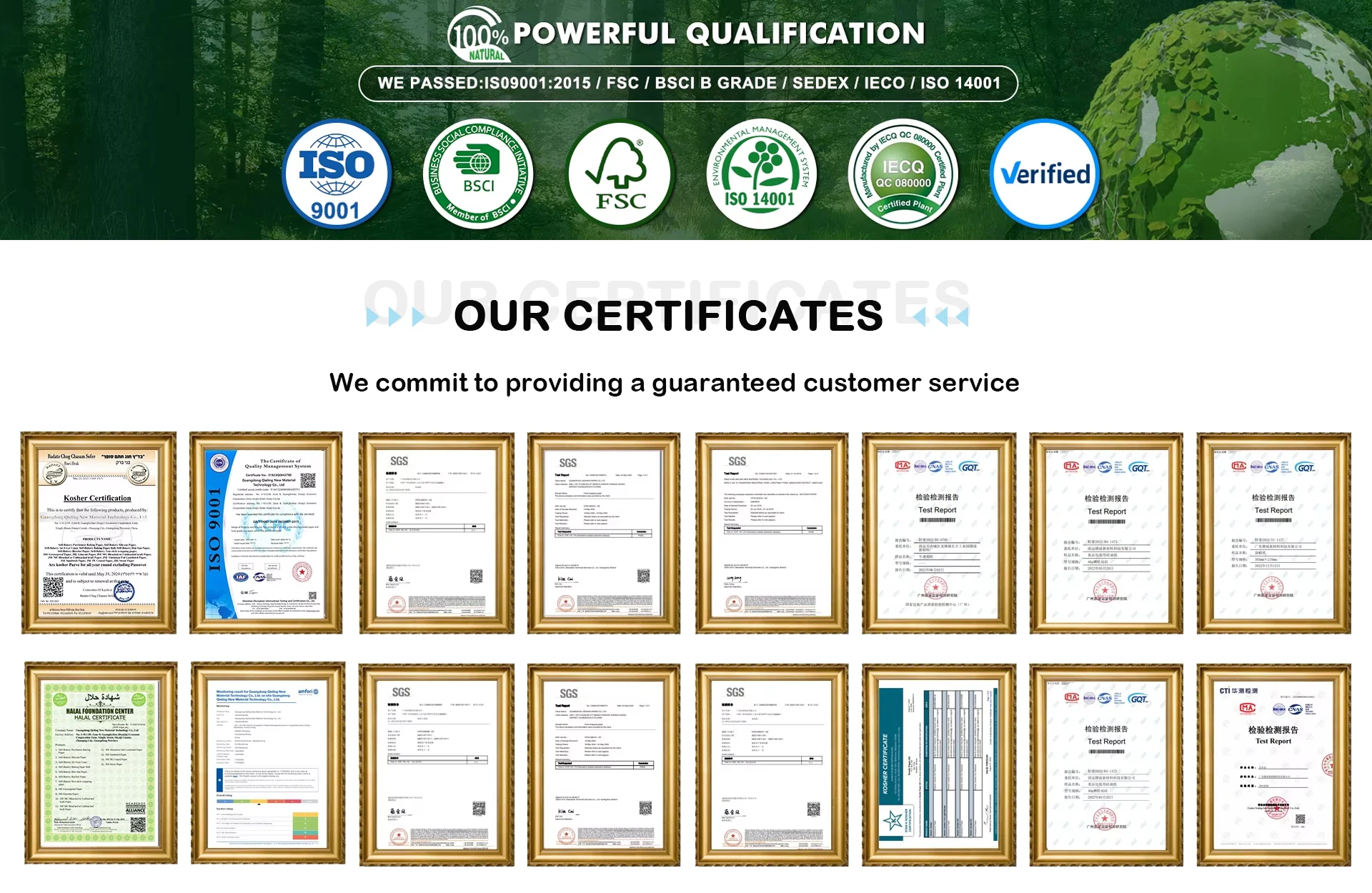Click the We Passed certifications banner text
The width and height of the screenshot is (1372, 893).
click(688, 84)
